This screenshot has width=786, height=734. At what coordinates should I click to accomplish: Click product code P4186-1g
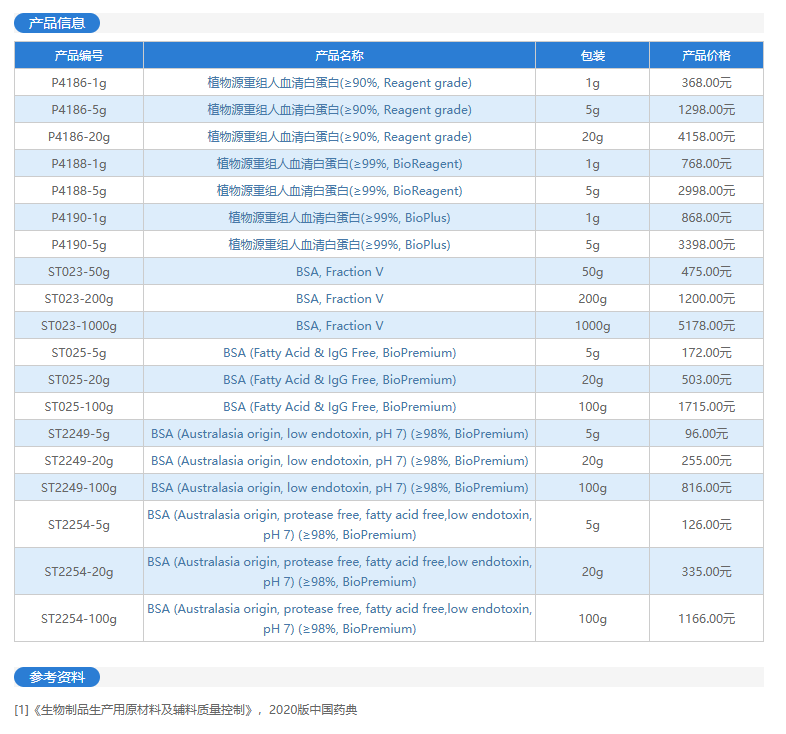tap(79, 83)
